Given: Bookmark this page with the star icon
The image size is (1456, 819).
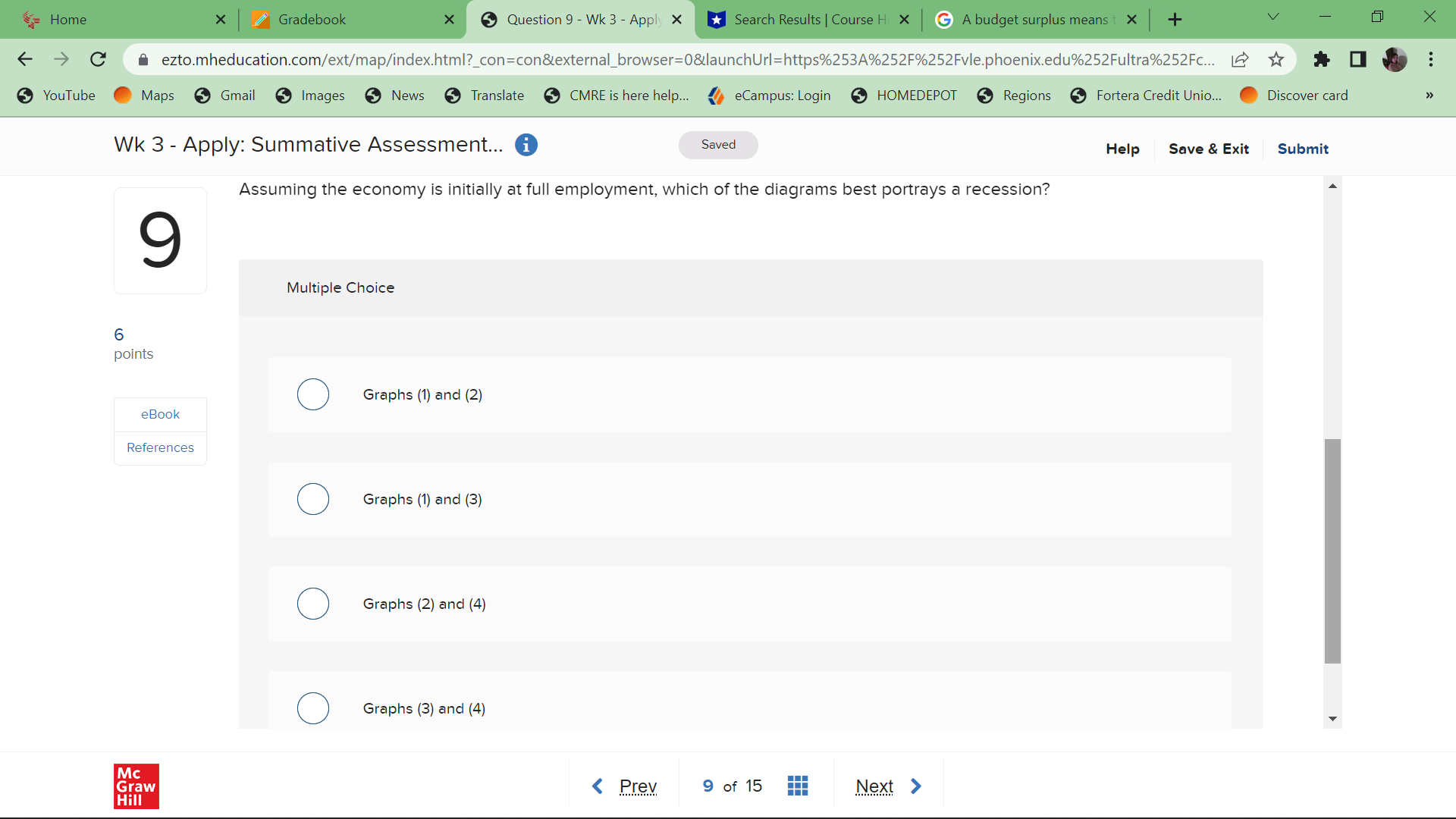Looking at the screenshot, I should coord(1276,59).
